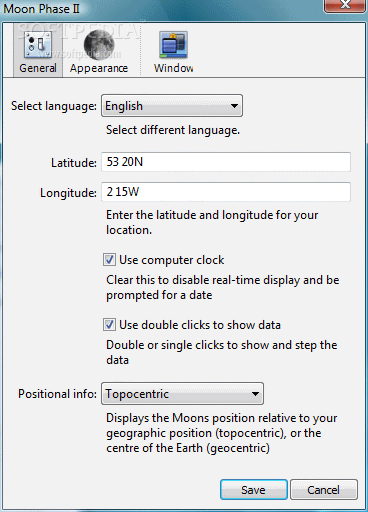This screenshot has height=512, width=368.
Task: Focus the Latitude input field
Action: pos(226,162)
